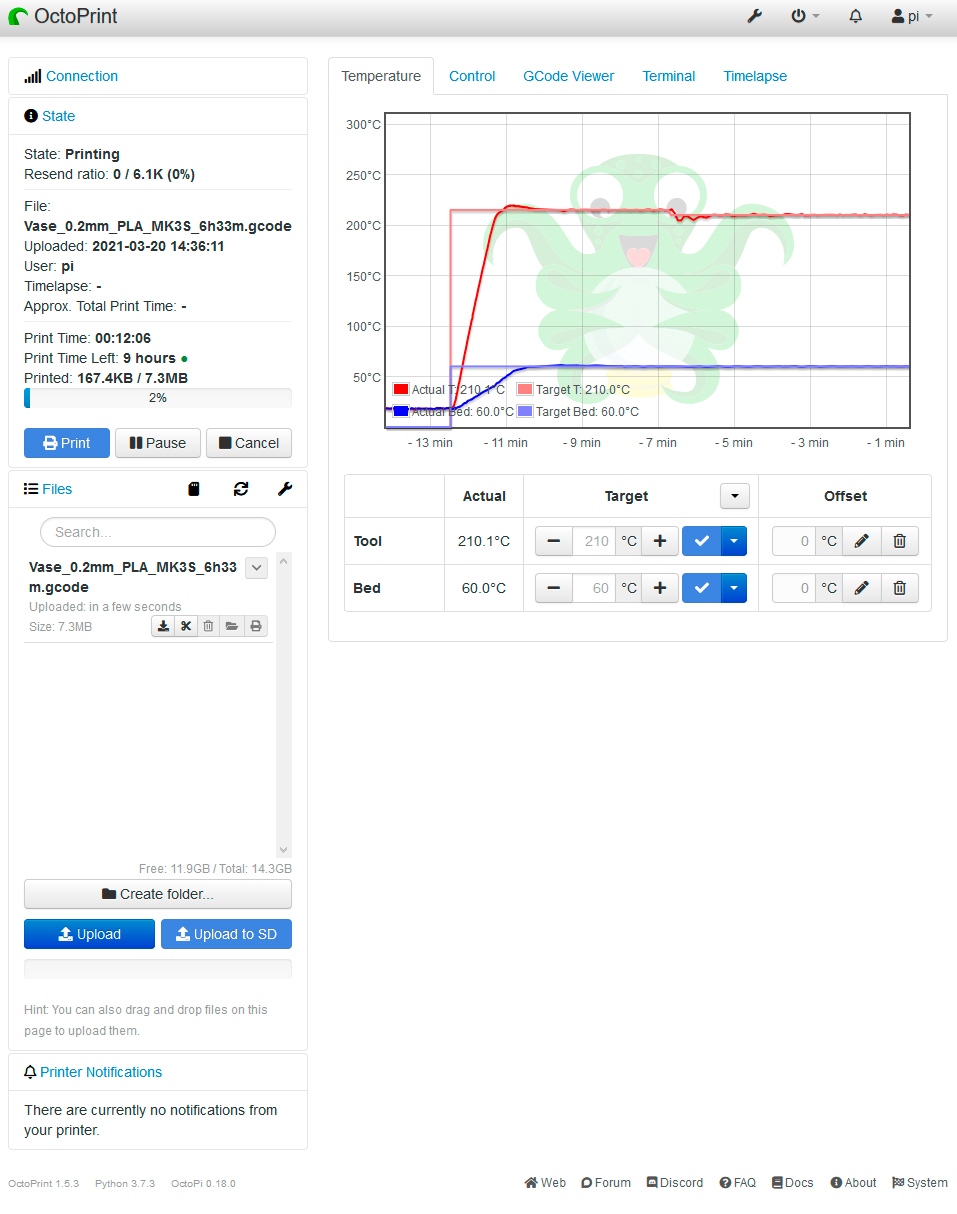Collapse the State panel
957x1214 pixels.
point(58,116)
